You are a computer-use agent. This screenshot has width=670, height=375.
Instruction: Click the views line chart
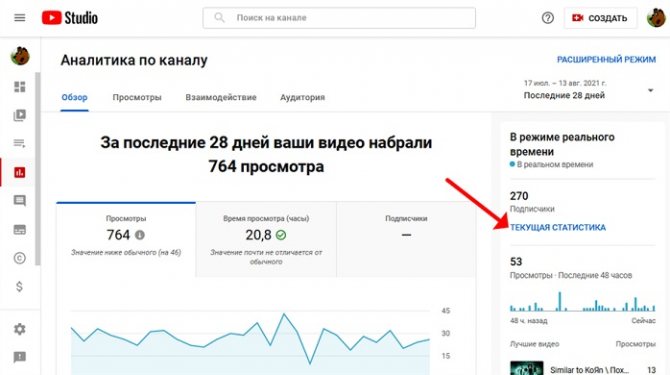pyautogui.click(x=250, y=342)
